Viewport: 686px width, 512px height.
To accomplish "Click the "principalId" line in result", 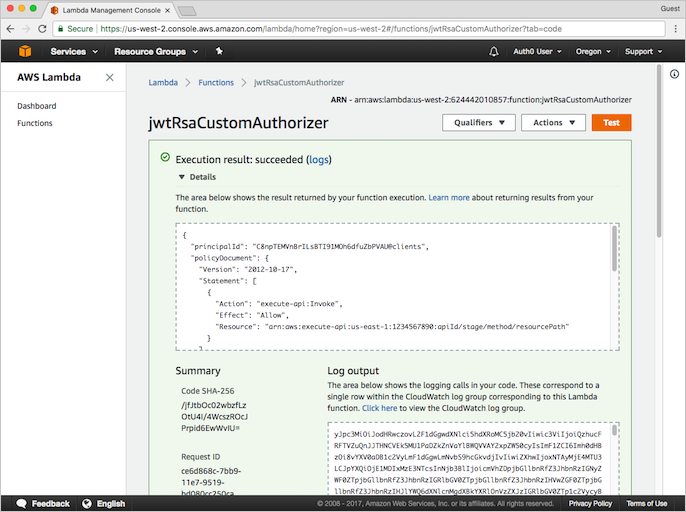I will 309,247.
